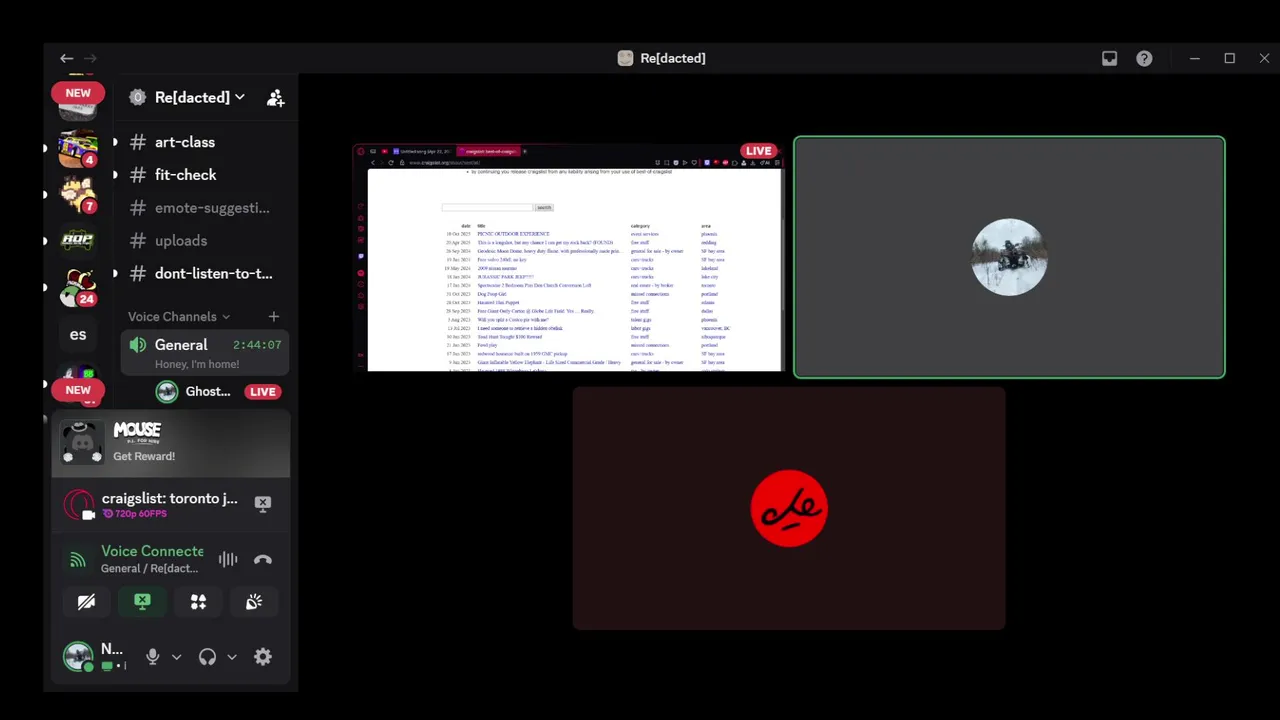Click the lower NEW mentions pill
Viewport: 1280px width, 720px height.
pyautogui.click(x=78, y=390)
